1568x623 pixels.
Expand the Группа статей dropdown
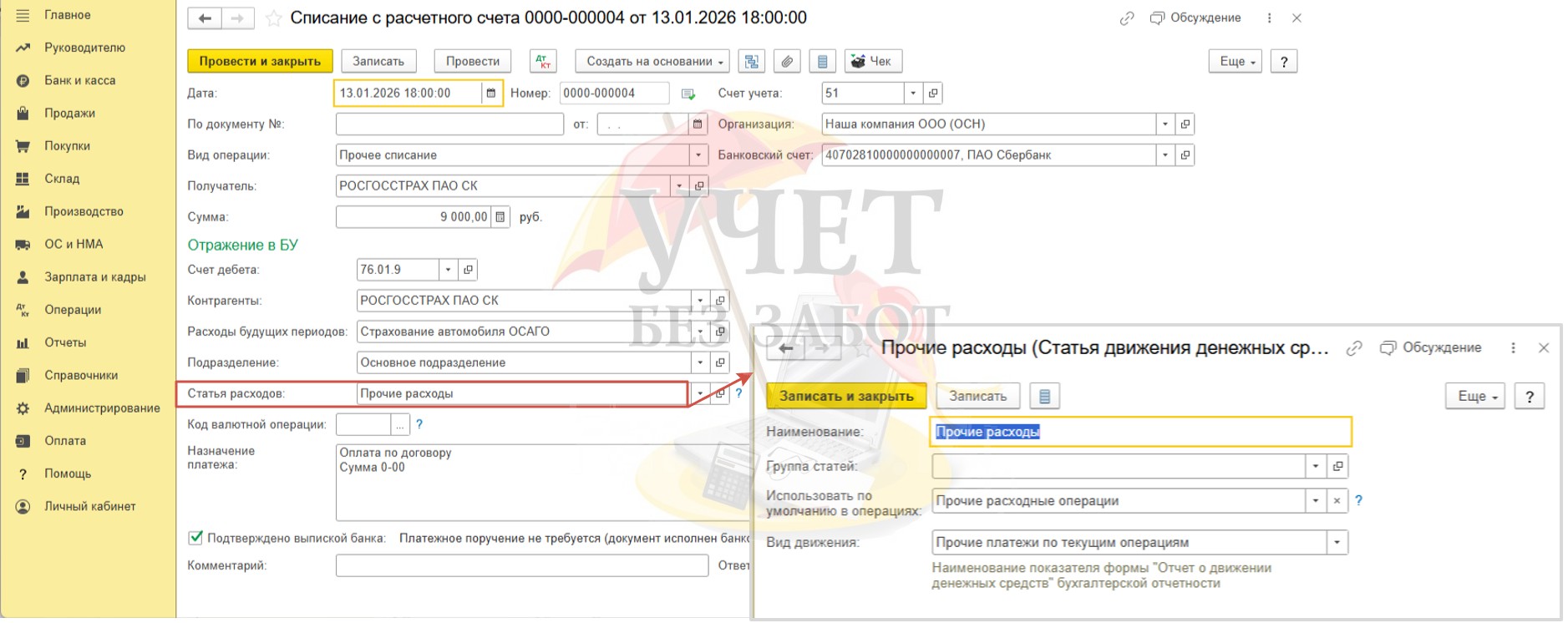pos(1316,466)
